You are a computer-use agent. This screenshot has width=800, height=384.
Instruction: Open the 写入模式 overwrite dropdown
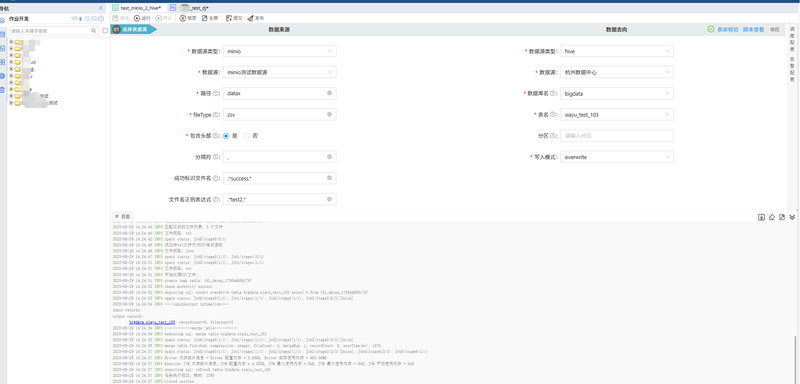(x=616, y=157)
